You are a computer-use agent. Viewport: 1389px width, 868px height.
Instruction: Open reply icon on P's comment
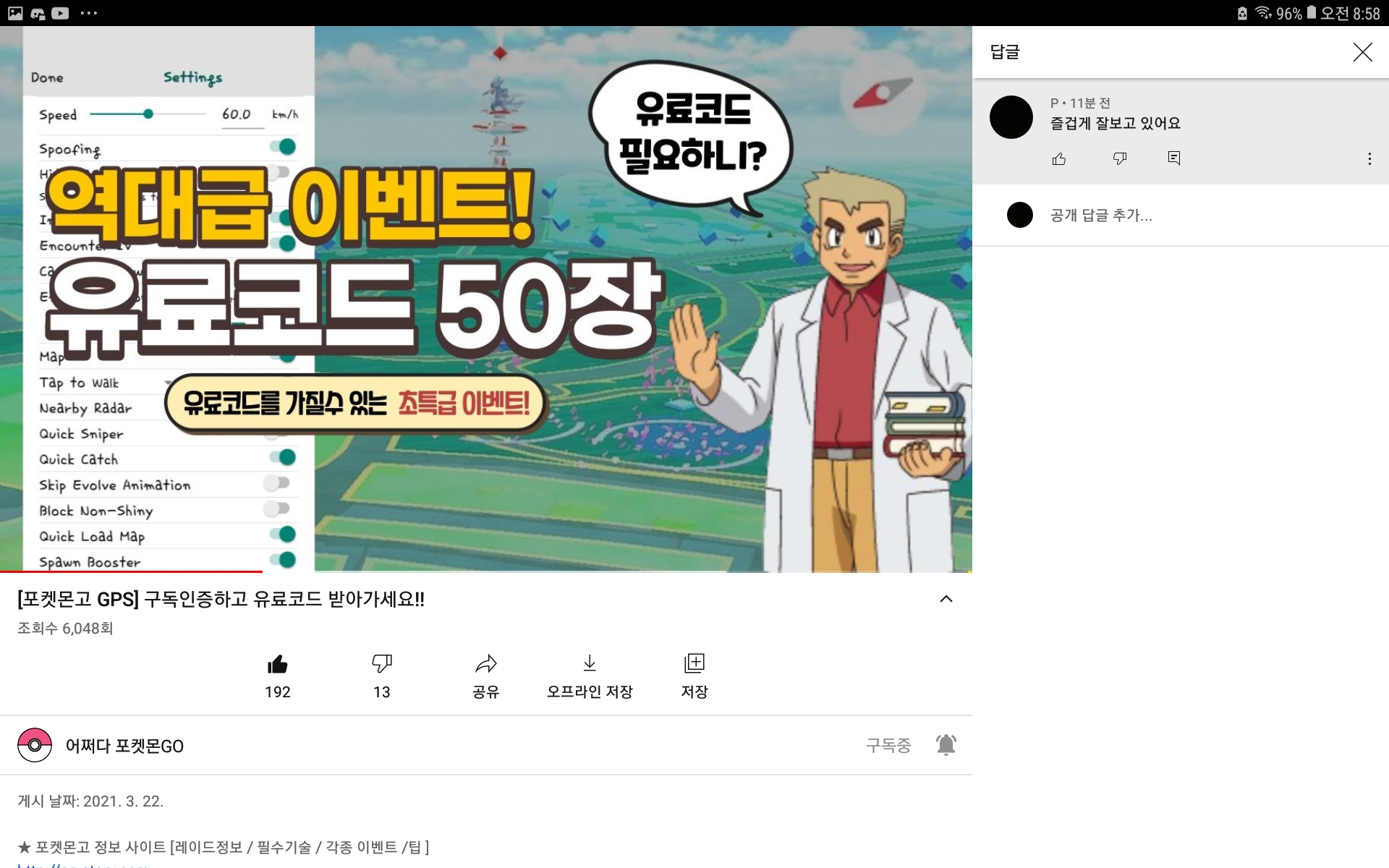1174,158
